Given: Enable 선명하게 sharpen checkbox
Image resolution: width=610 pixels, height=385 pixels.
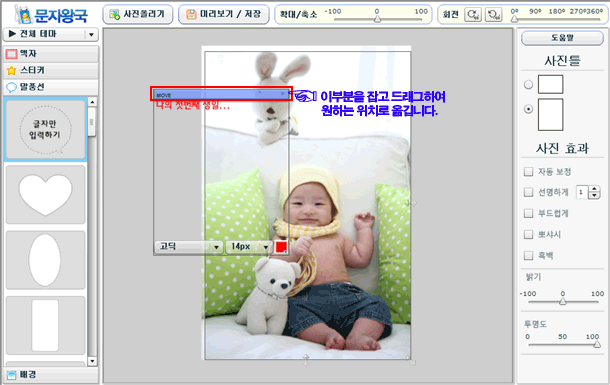Looking at the screenshot, I should tap(528, 192).
